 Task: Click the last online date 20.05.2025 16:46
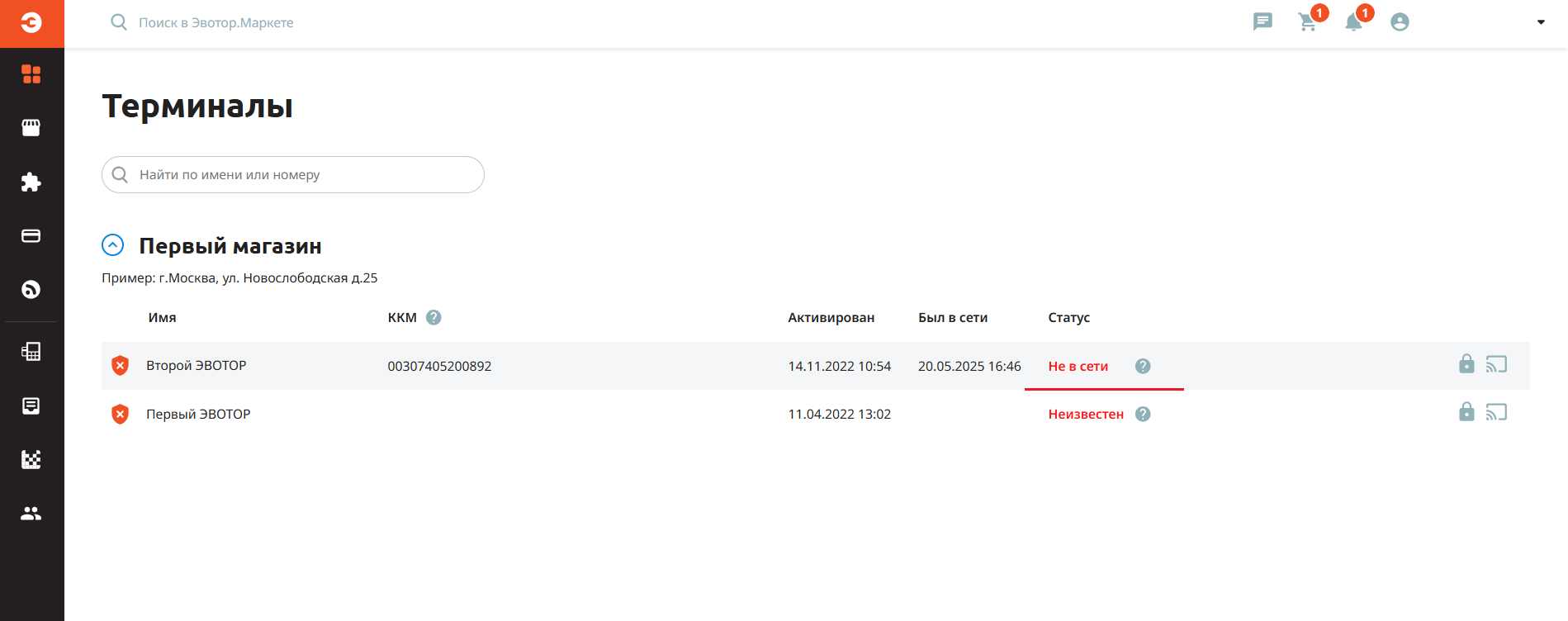click(x=969, y=366)
